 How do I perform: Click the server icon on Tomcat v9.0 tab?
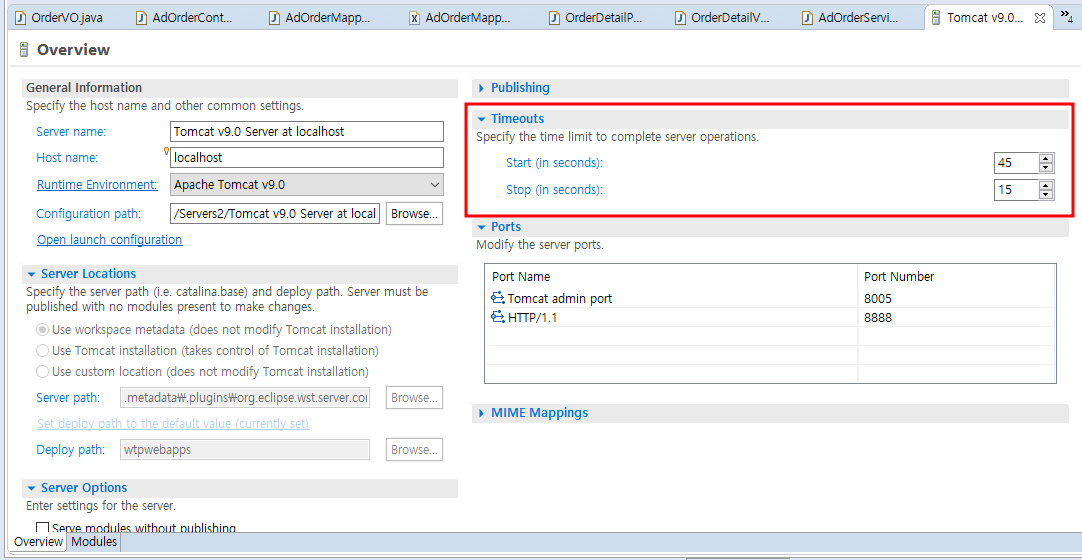936,18
